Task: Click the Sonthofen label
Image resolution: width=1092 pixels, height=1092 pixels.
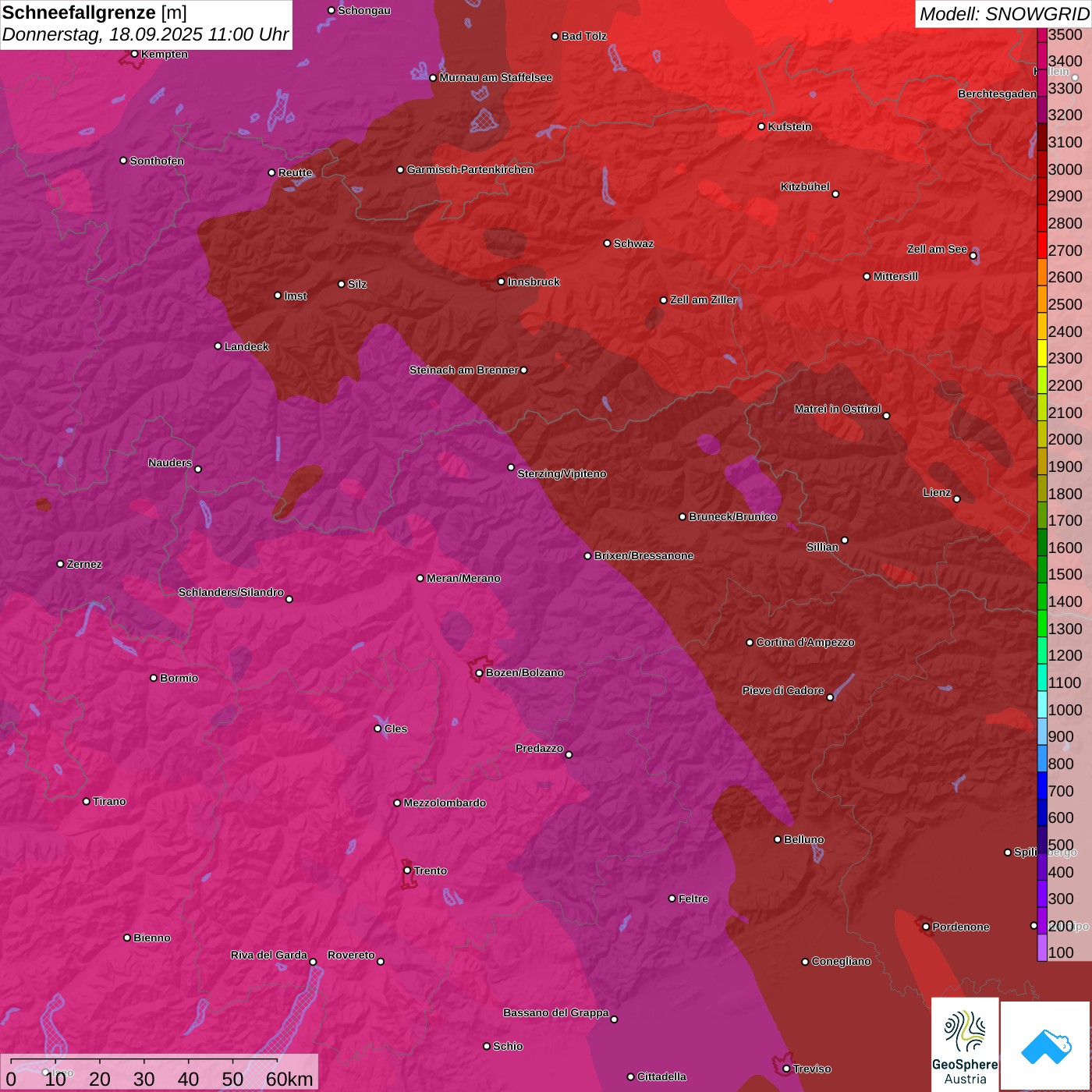Action: (157, 161)
